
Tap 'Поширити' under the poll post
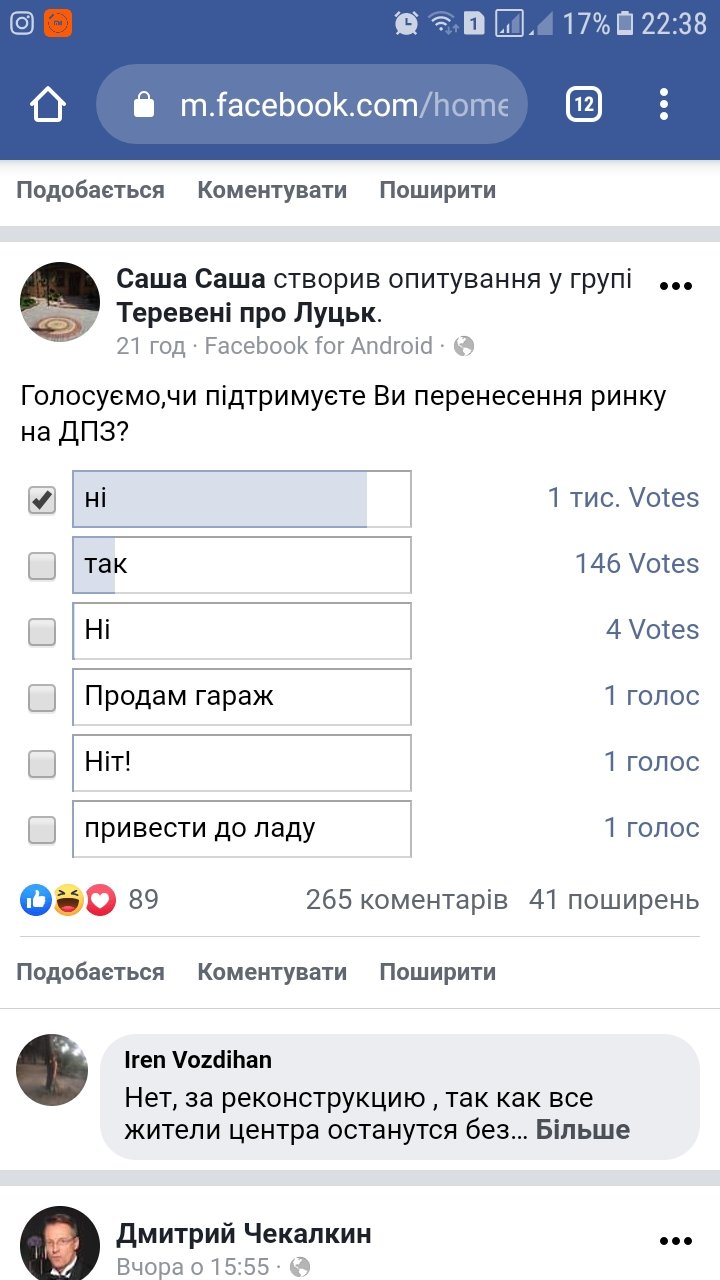tap(437, 972)
